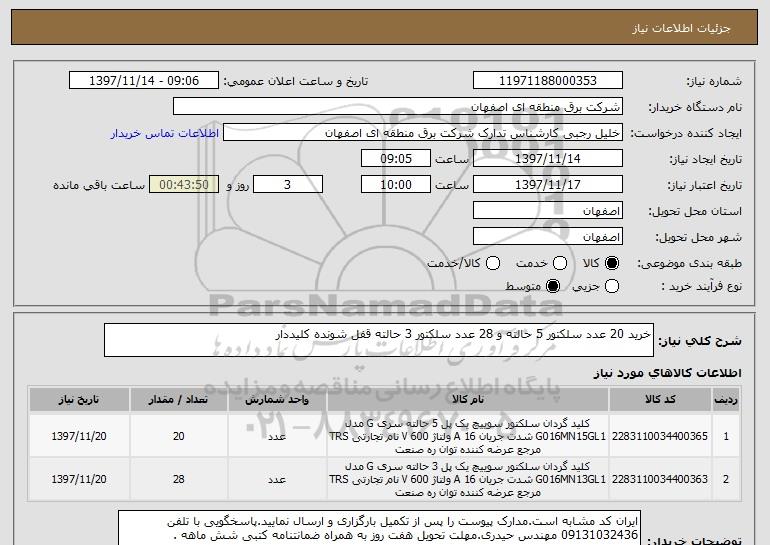
Task: Click the ردیف column header
Action: pyautogui.click(x=726, y=400)
